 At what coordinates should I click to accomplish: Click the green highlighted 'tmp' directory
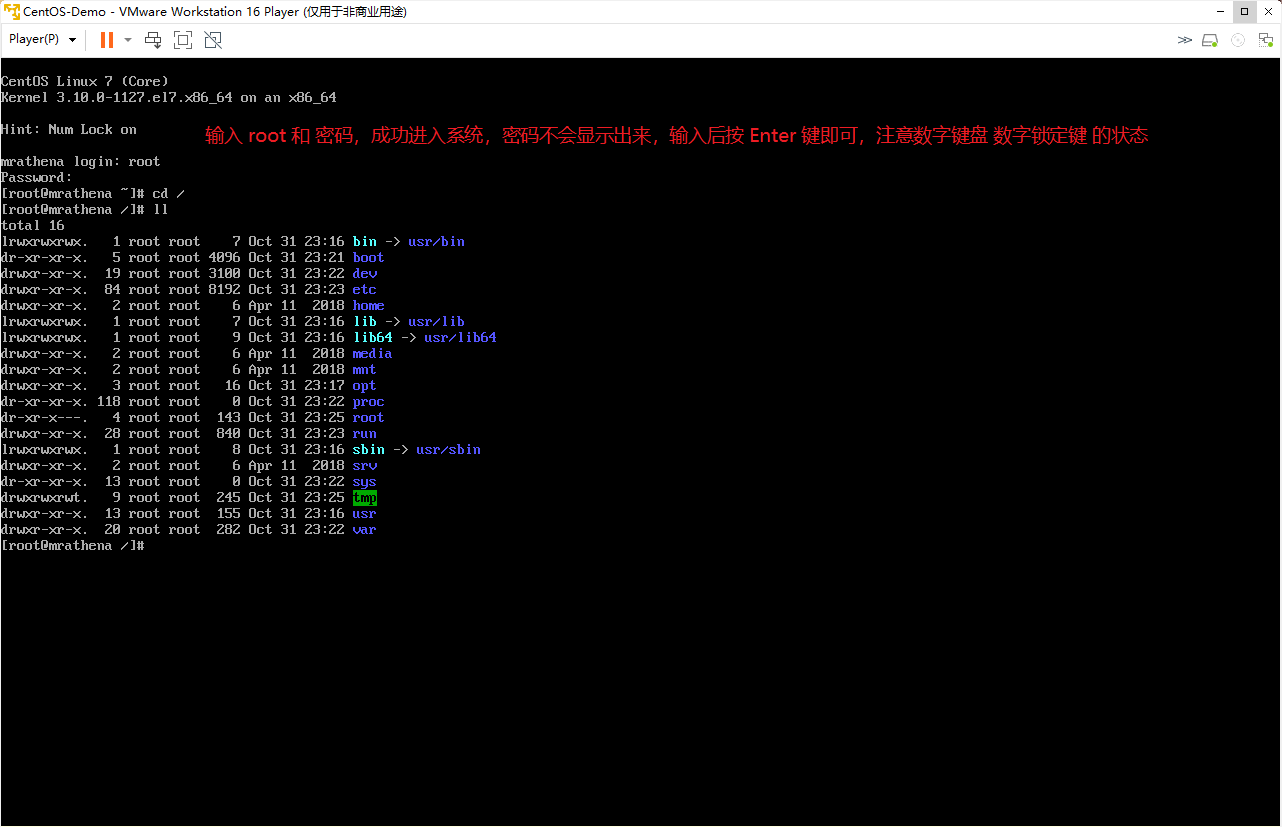click(365, 497)
